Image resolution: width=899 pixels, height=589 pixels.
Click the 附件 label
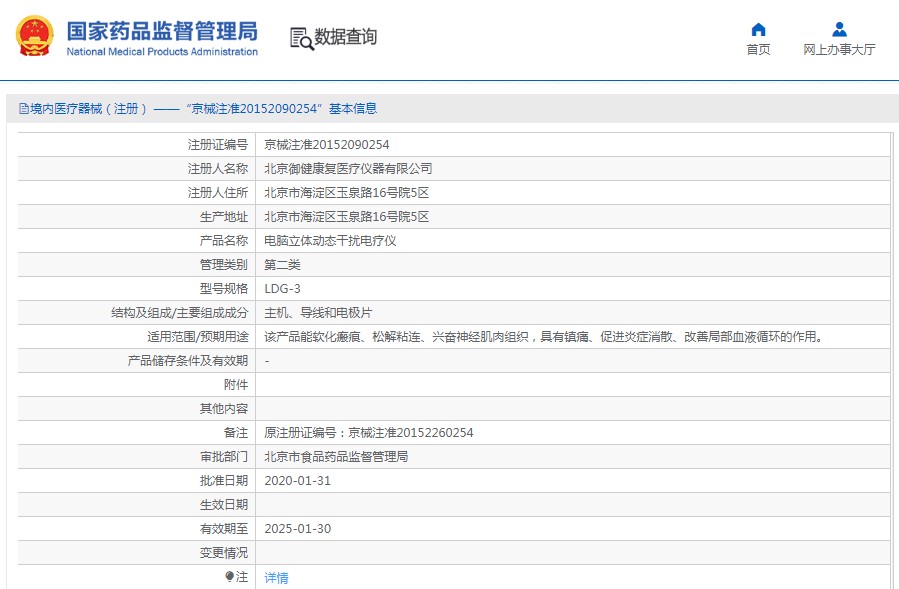click(x=236, y=385)
